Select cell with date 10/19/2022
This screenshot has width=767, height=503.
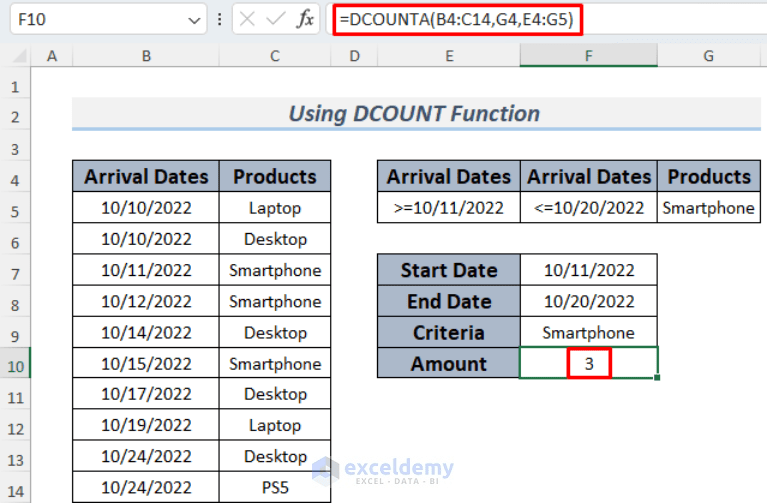click(x=146, y=425)
